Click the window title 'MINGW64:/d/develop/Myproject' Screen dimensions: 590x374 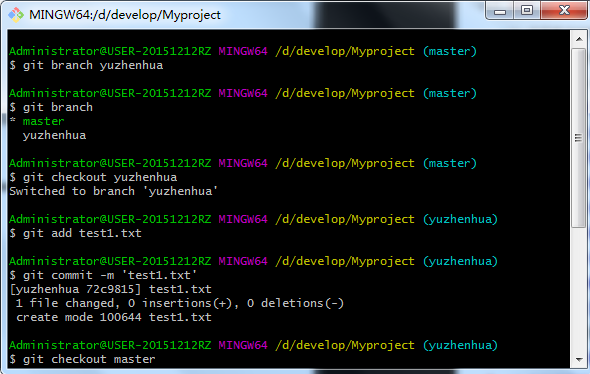click(x=125, y=15)
